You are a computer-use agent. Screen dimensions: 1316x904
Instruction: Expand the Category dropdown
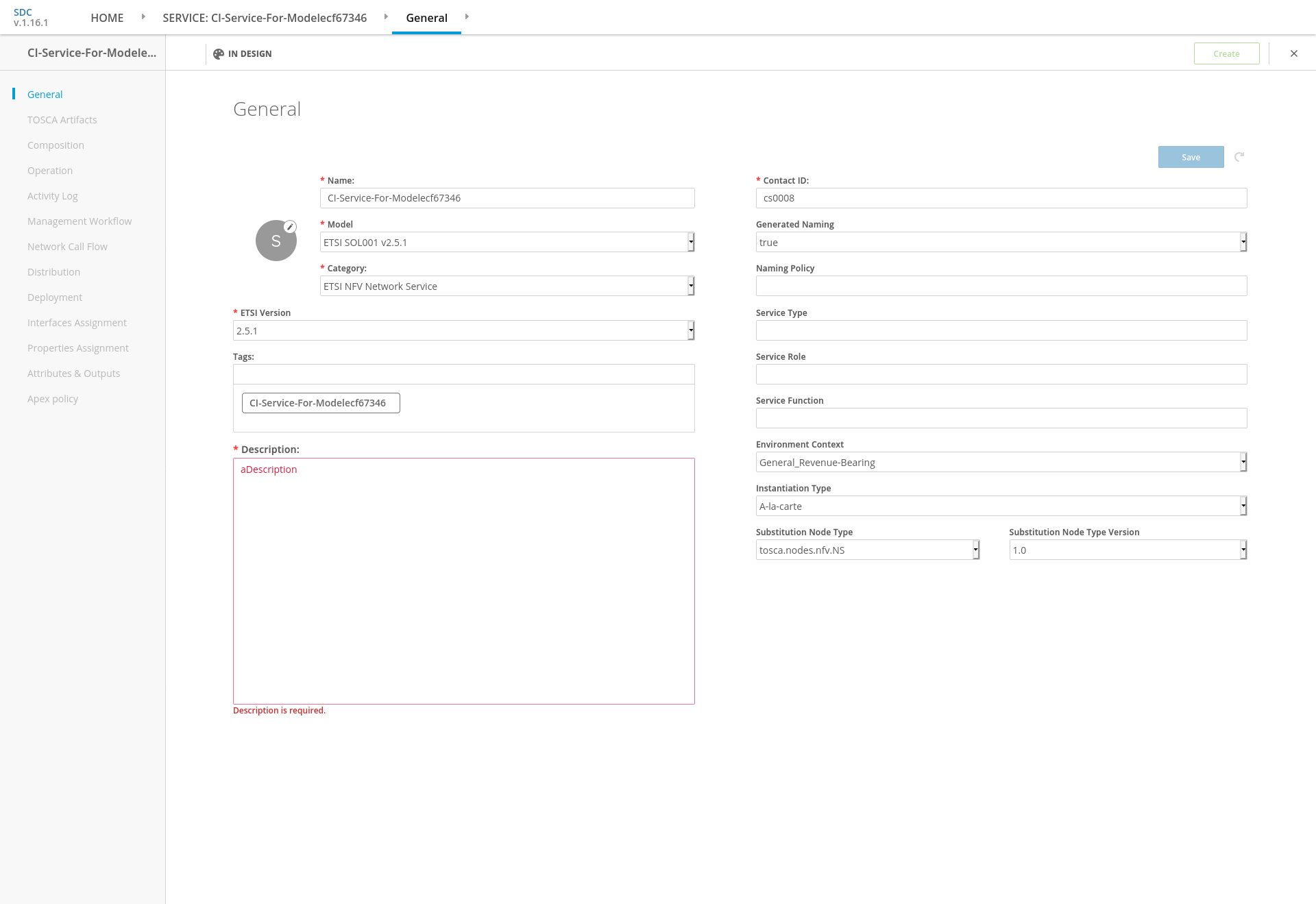click(507, 286)
